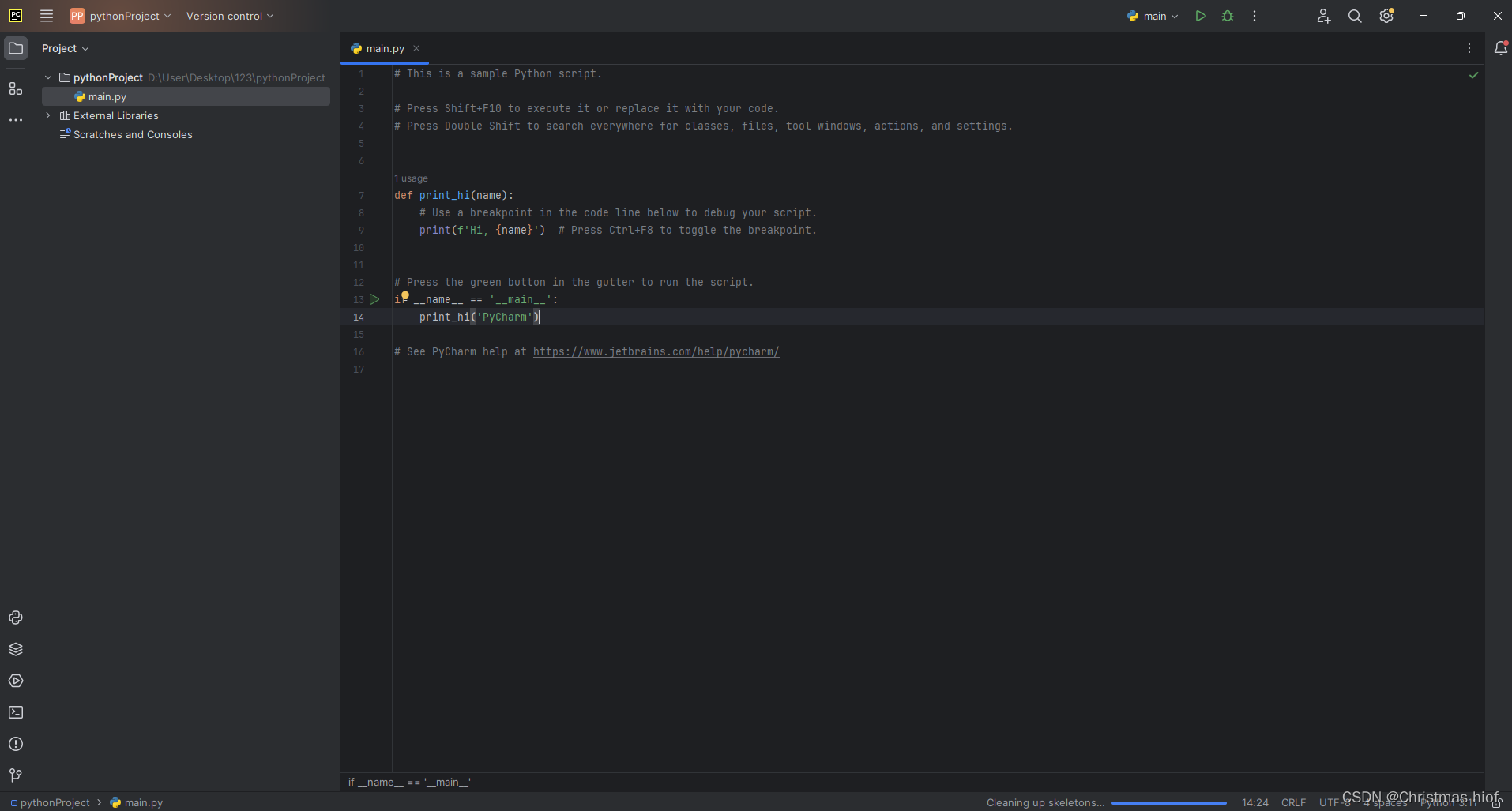Open the Version control dropdown
The width and height of the screenshot is (1512, 811).
tap(230, 16)
